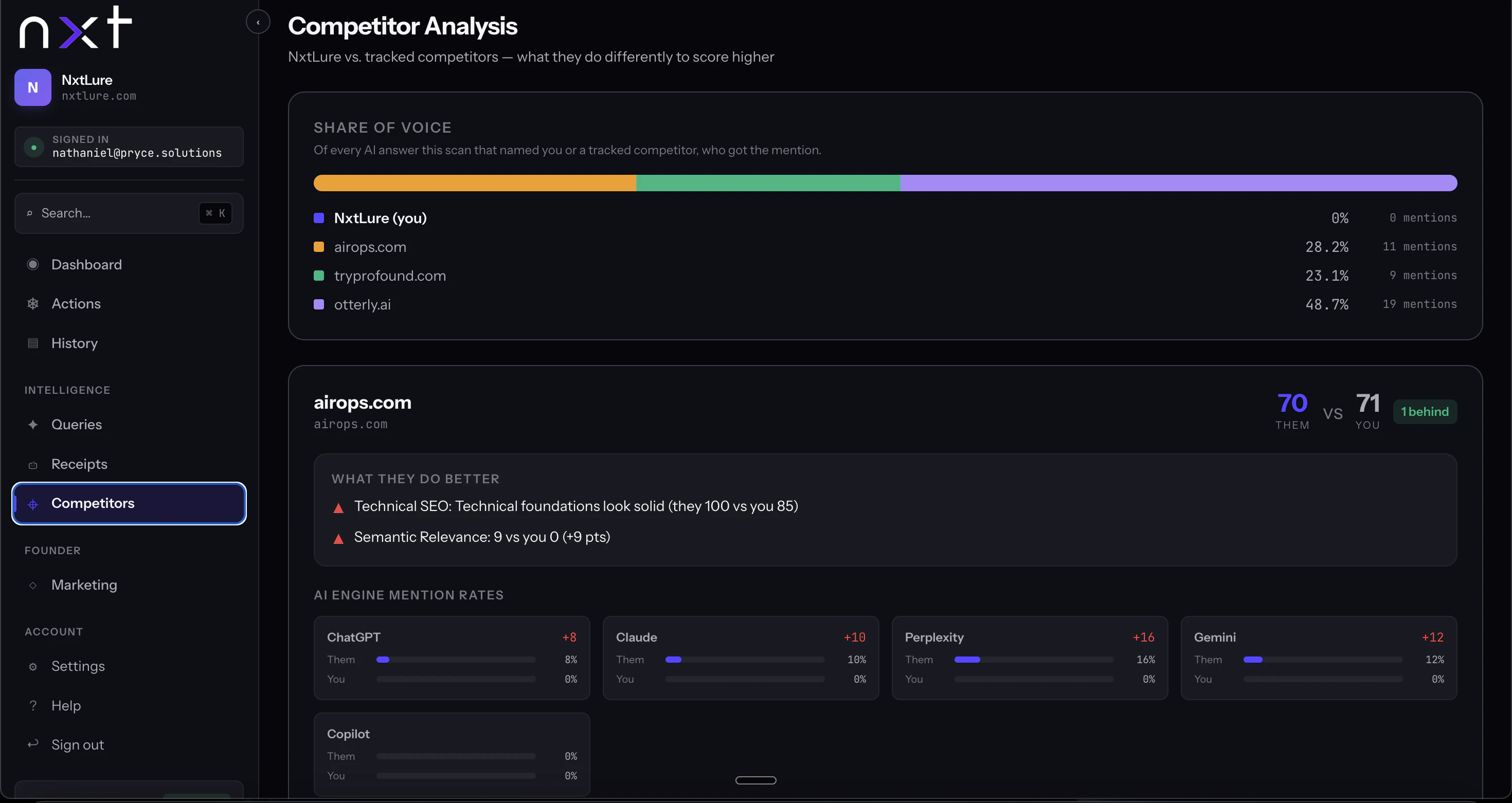
Task: Collapse the sidebar with chevron button
Action: point(258,22)
